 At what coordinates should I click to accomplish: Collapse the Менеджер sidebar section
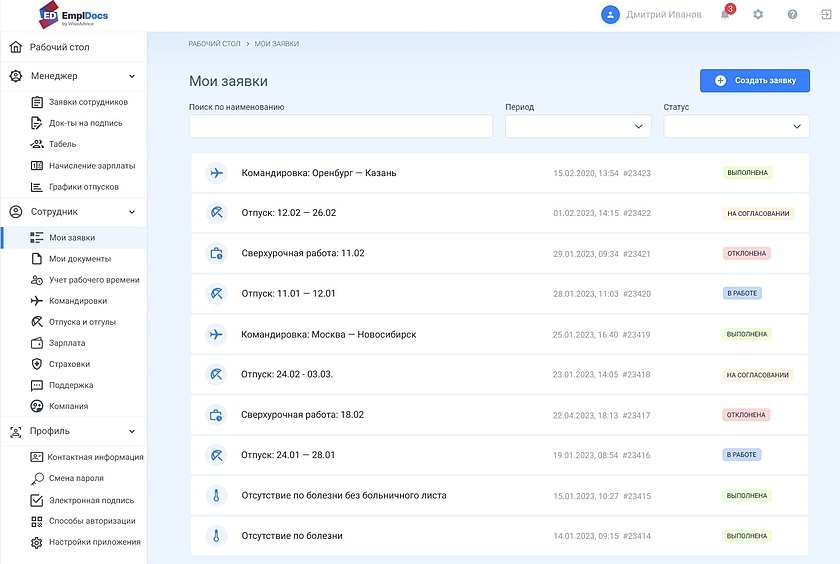(132, 76)
